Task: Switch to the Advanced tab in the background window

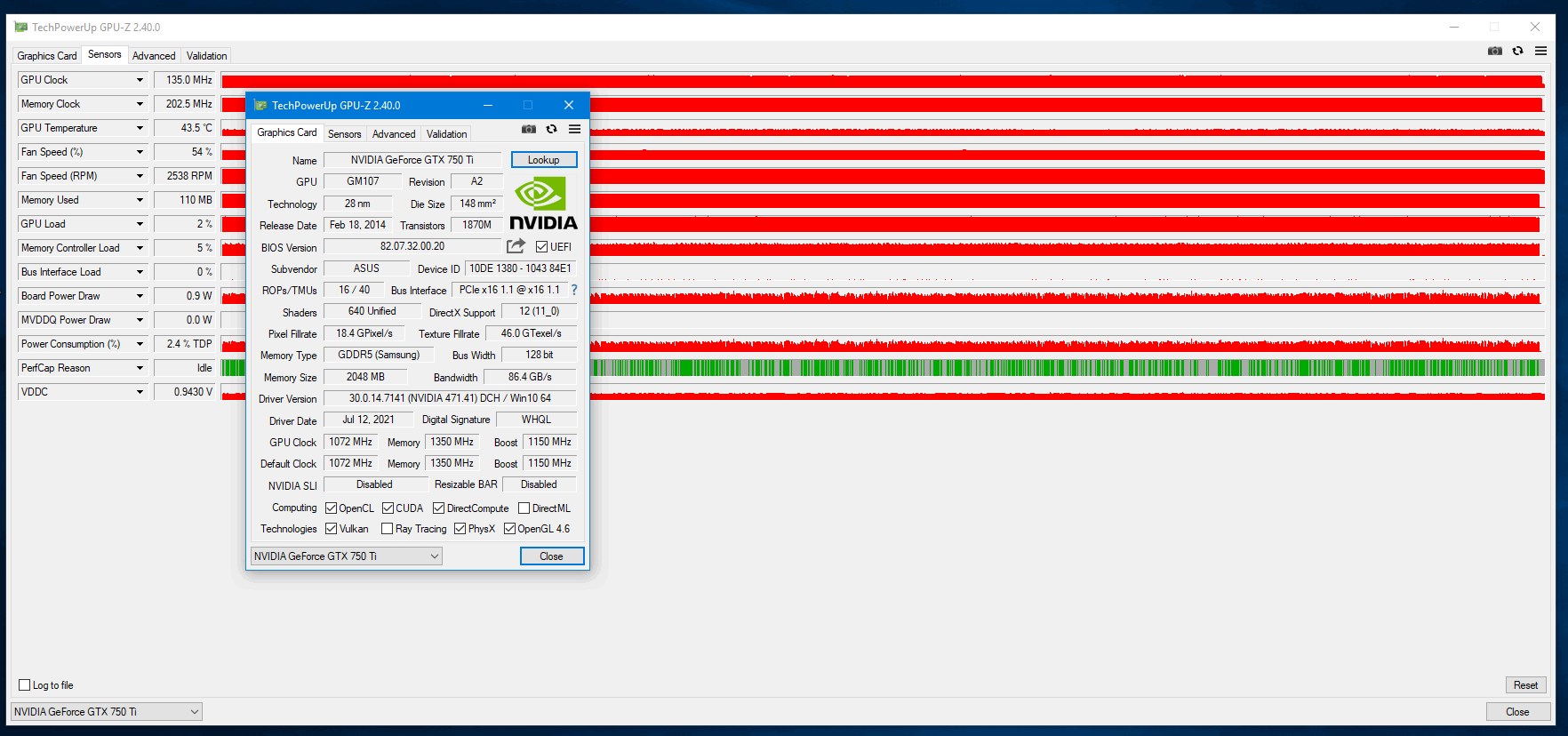Action: click(x=154, y=56)
